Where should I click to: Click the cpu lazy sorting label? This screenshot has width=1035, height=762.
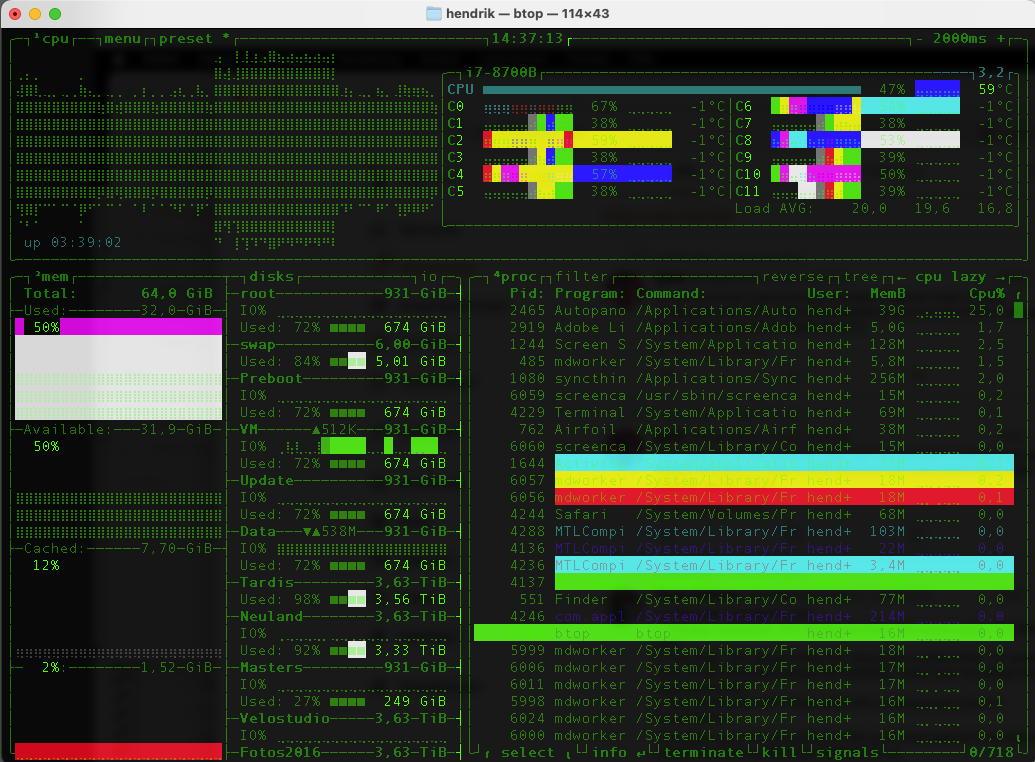[950, 277]
